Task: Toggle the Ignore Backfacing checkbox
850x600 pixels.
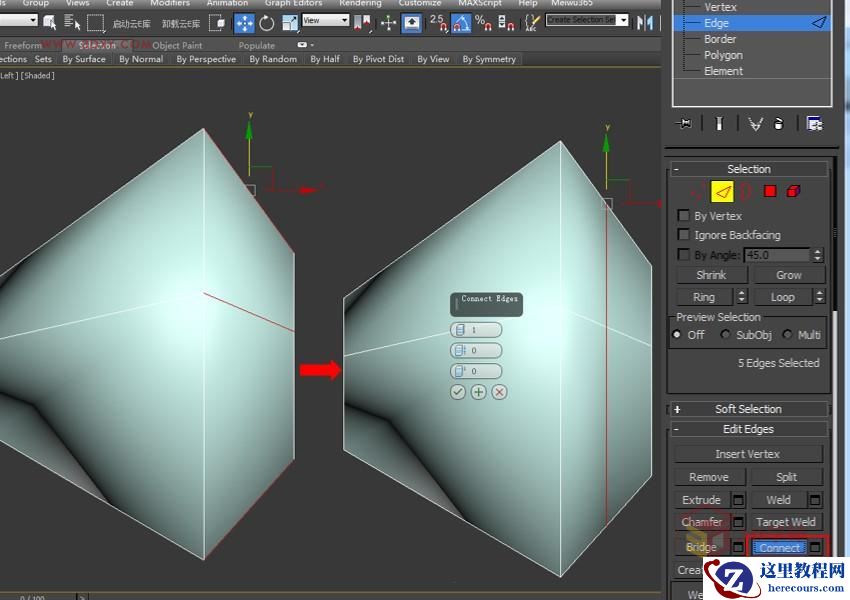Action: (684, 234)
